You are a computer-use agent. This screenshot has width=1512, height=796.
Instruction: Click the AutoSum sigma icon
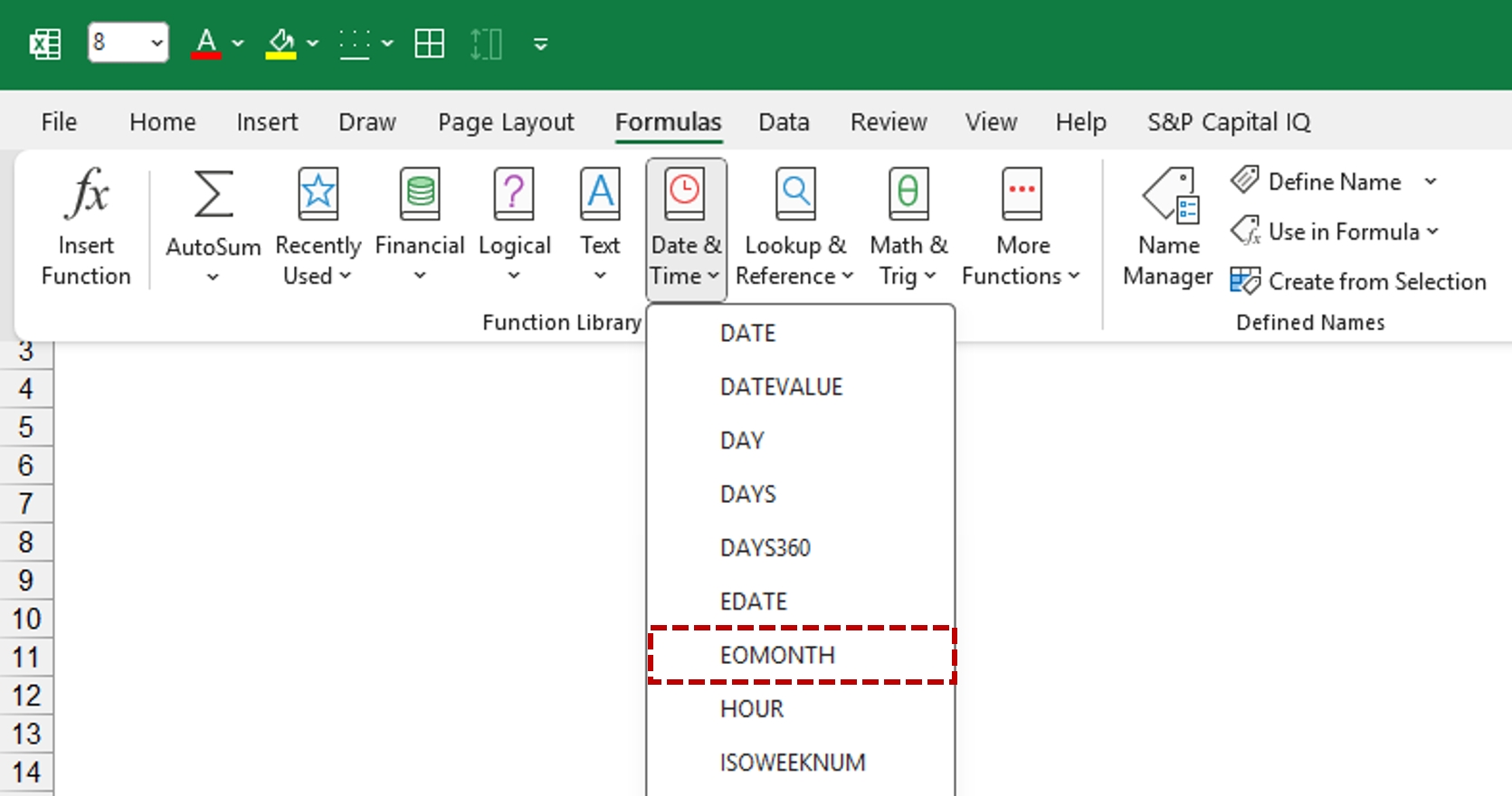[214, 194]
